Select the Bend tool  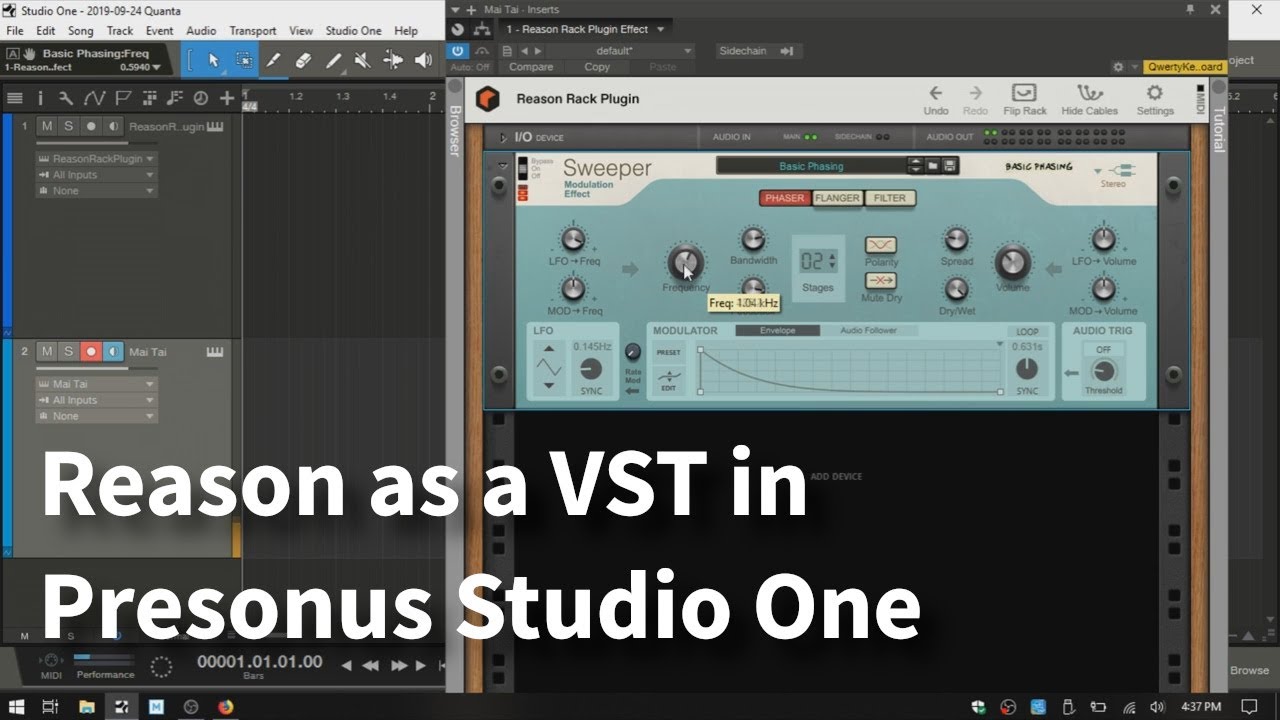(x=393, y=60)
